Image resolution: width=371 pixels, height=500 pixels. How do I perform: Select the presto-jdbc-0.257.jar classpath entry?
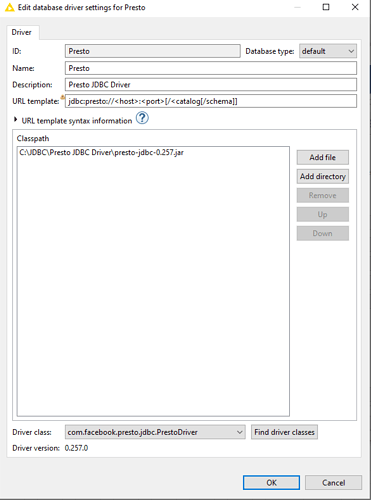pyautogui.click(x=101, y=153)
